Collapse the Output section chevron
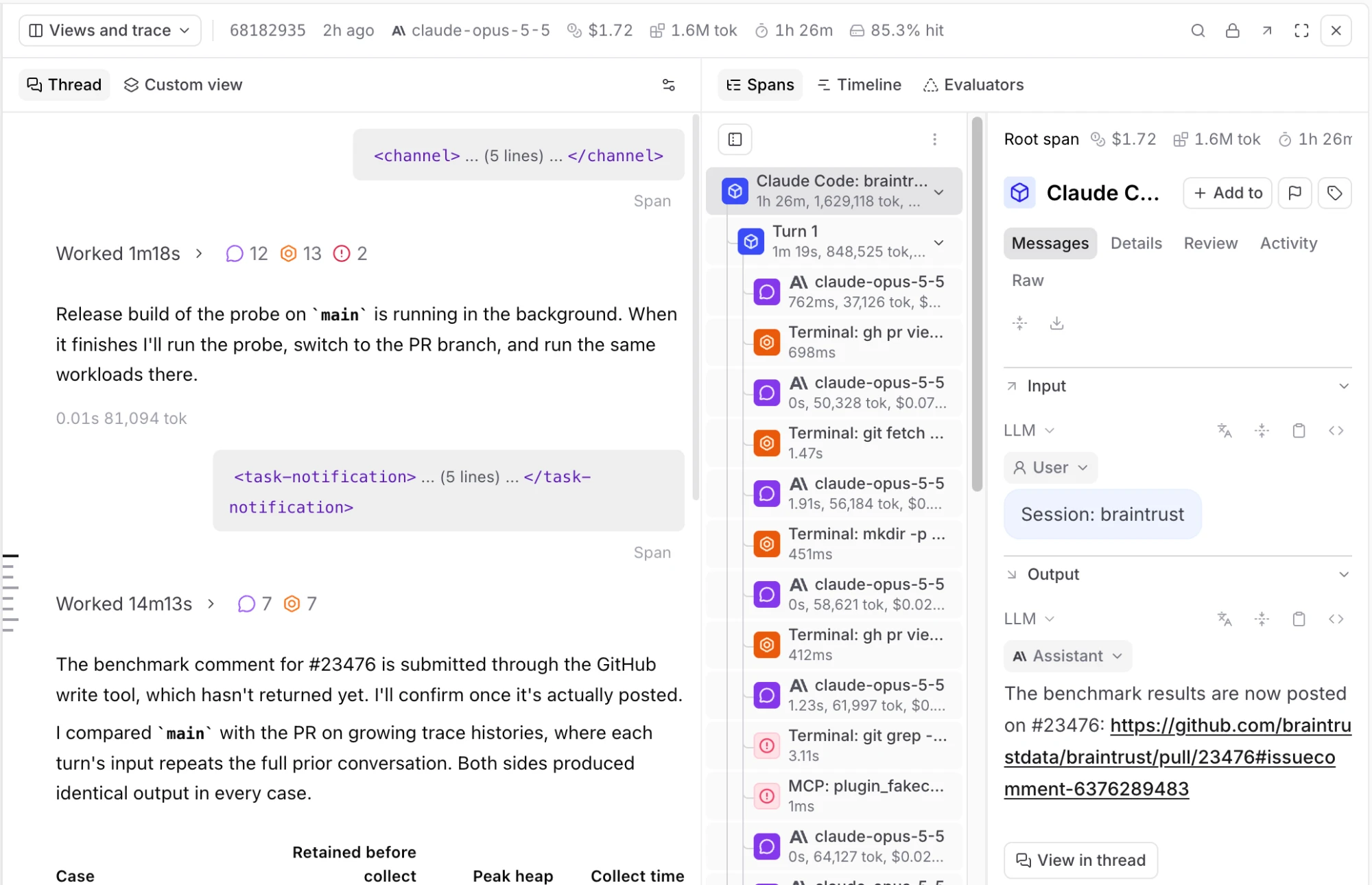The width and height of the screenshot is (1372, 885). (1344, 574)
